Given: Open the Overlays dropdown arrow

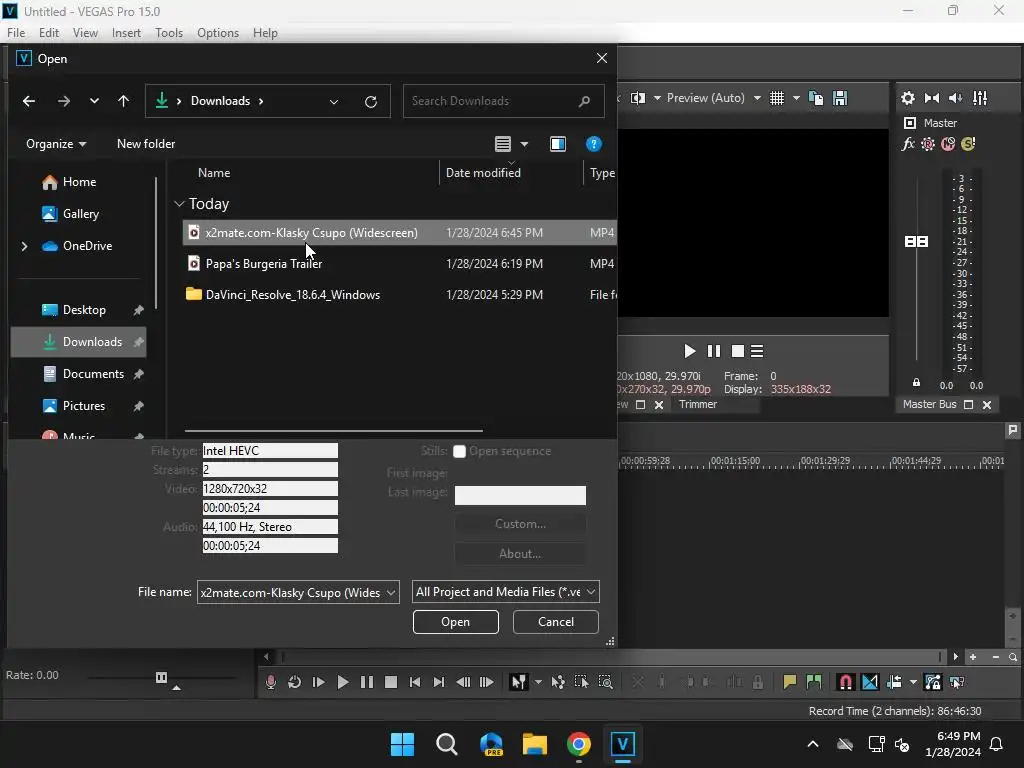Looking at the screenshot, I should coord(796,98).
